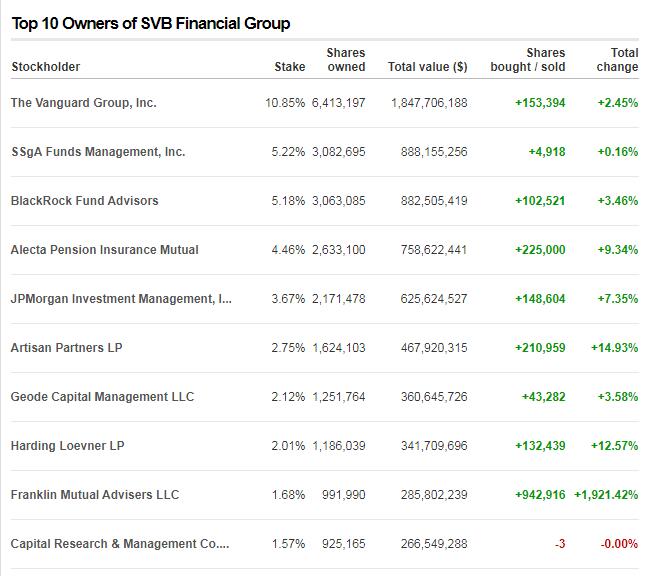The height and width of the screenshot is (576, 647).
Task: Select BlackRock Fund Advisors stockholder
Action: click(x=85, y=201)
